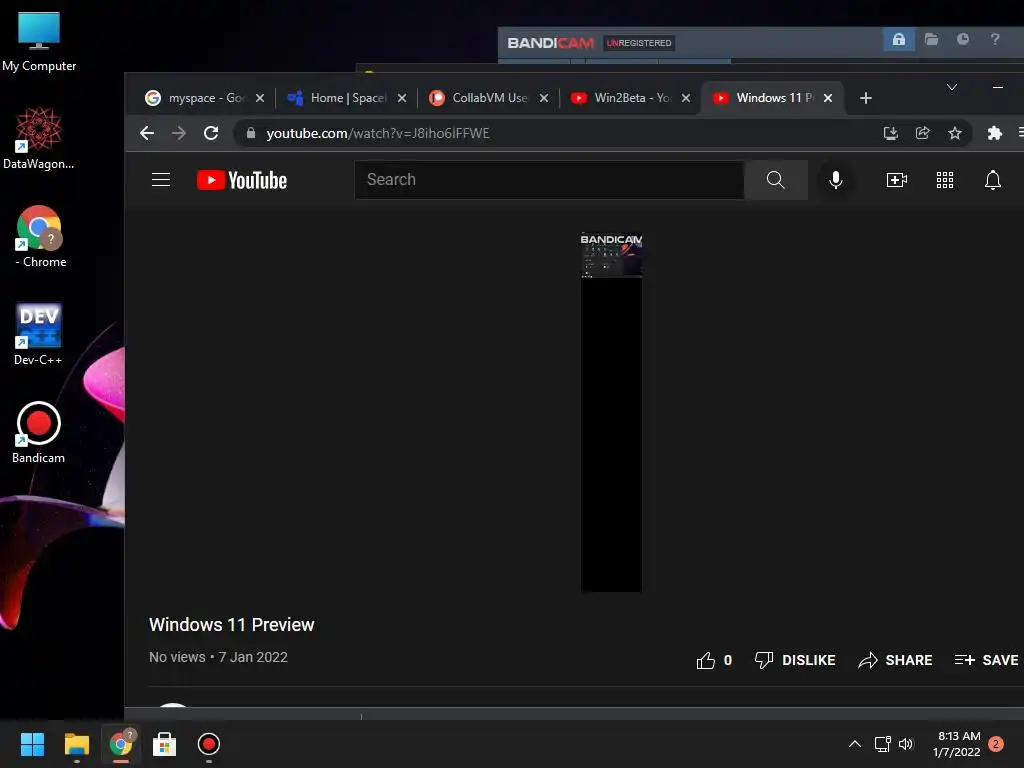
Task: Open the Dev-C++ desktop shortcut
Action: [39, 334]
